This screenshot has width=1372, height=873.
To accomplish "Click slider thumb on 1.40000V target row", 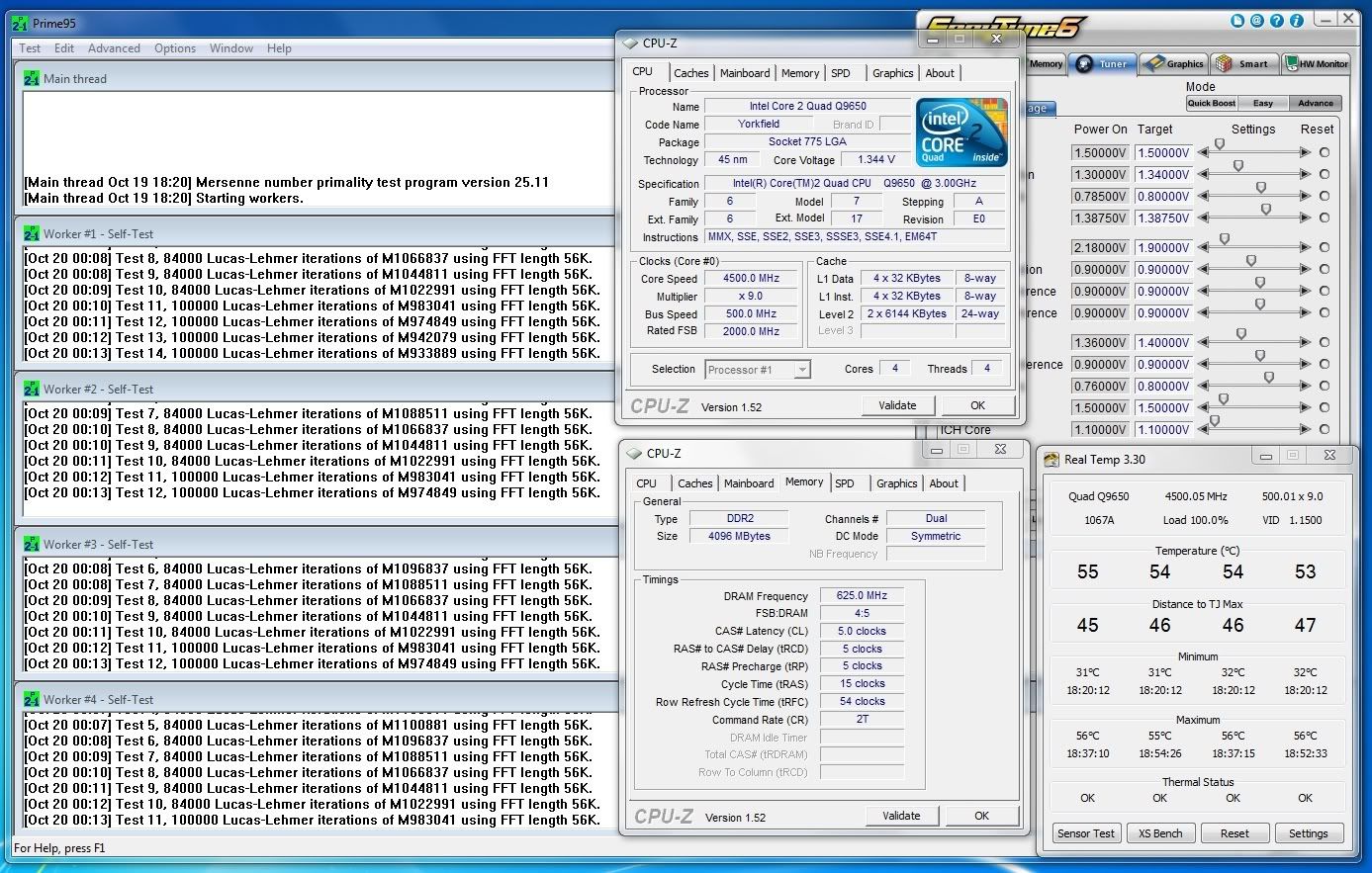I will (x=1241, y=335).
